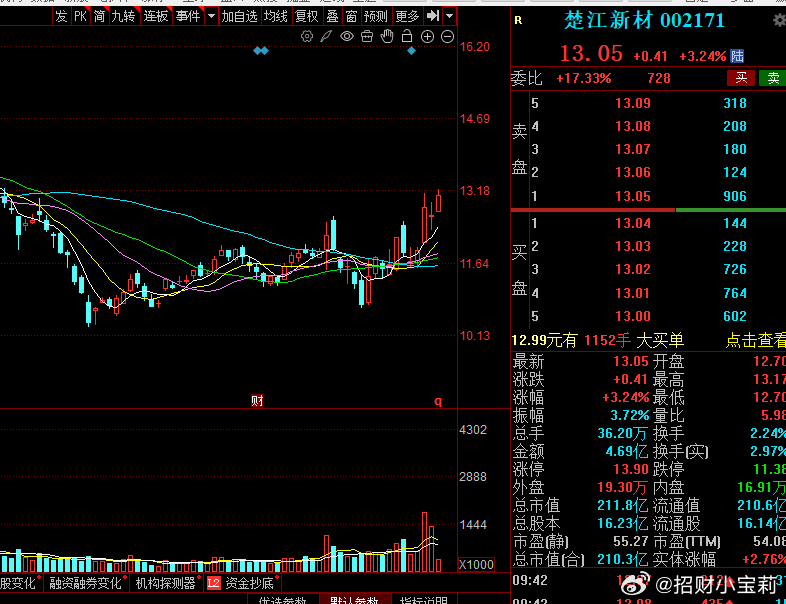Image resolution: width=786 pixels, height=604 pixels.
Task: Click the 简 toolbar button
Action: 99,16
